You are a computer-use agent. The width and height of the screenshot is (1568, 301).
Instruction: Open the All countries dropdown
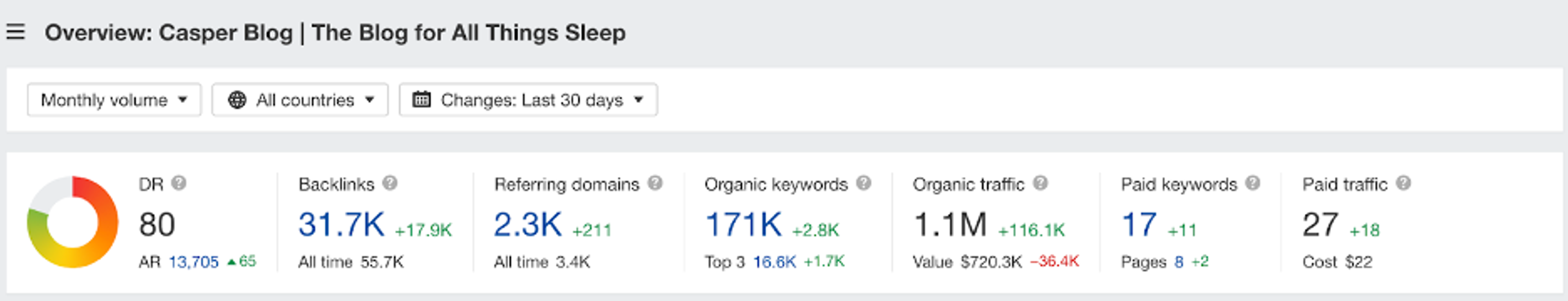pyautogui.click(x=300, y=100)
